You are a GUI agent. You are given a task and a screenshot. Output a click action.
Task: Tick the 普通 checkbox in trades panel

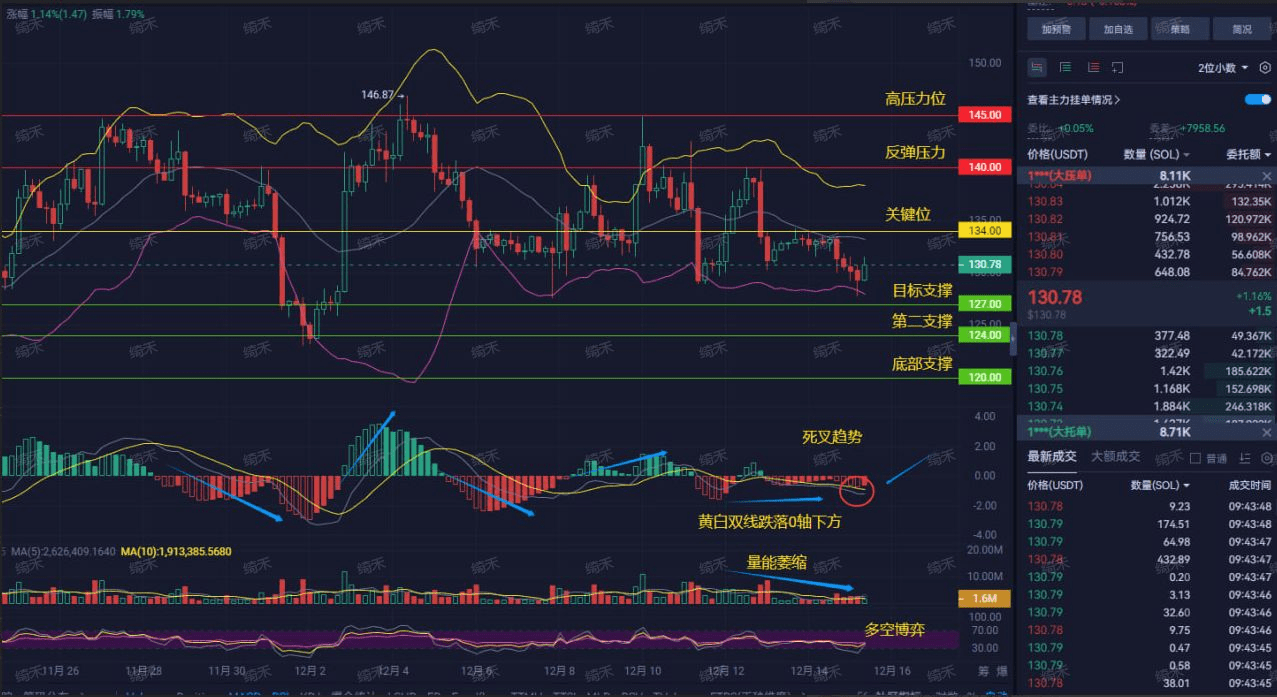coord(1195,458)
